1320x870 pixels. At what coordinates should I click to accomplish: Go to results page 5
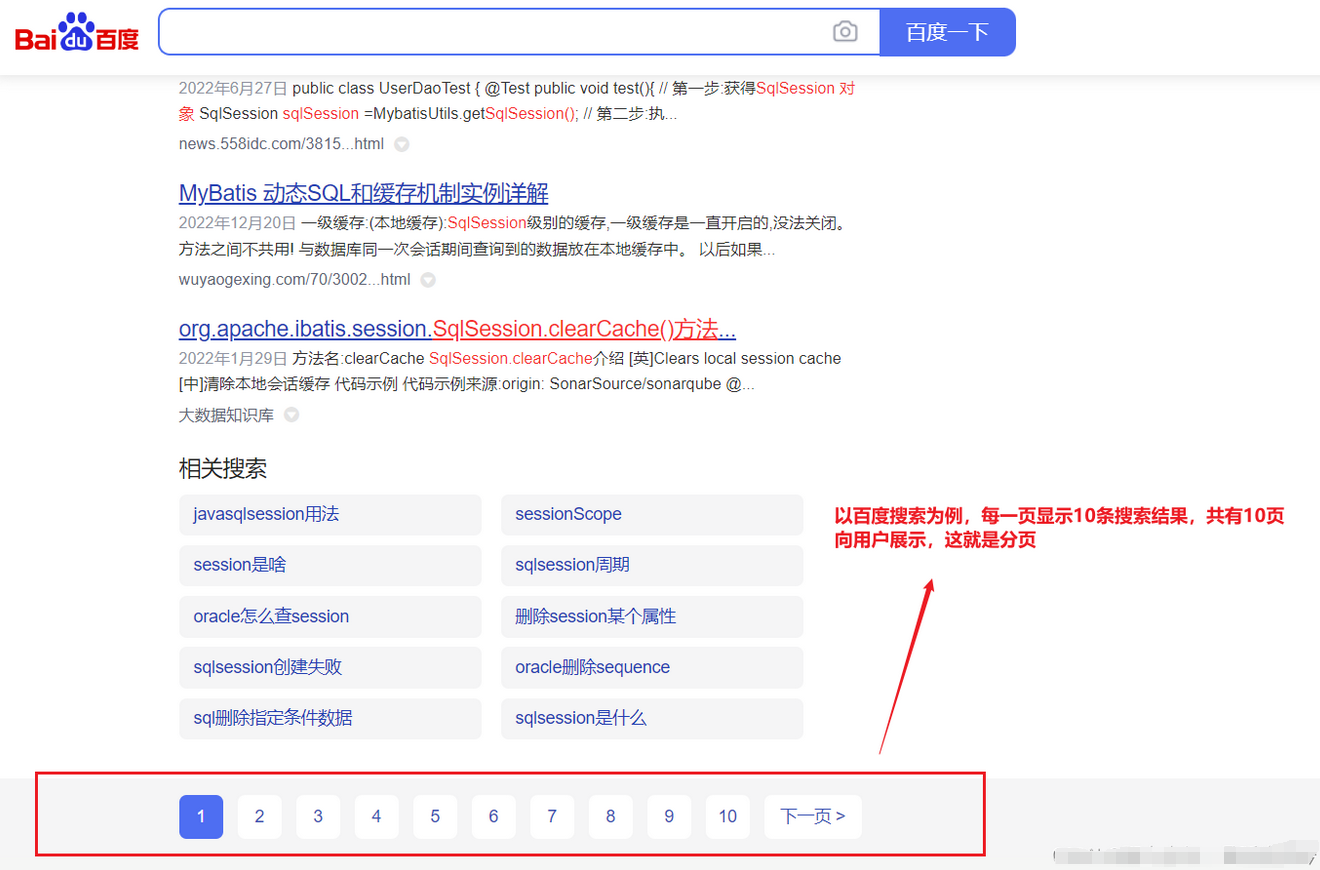coord(435,817)
